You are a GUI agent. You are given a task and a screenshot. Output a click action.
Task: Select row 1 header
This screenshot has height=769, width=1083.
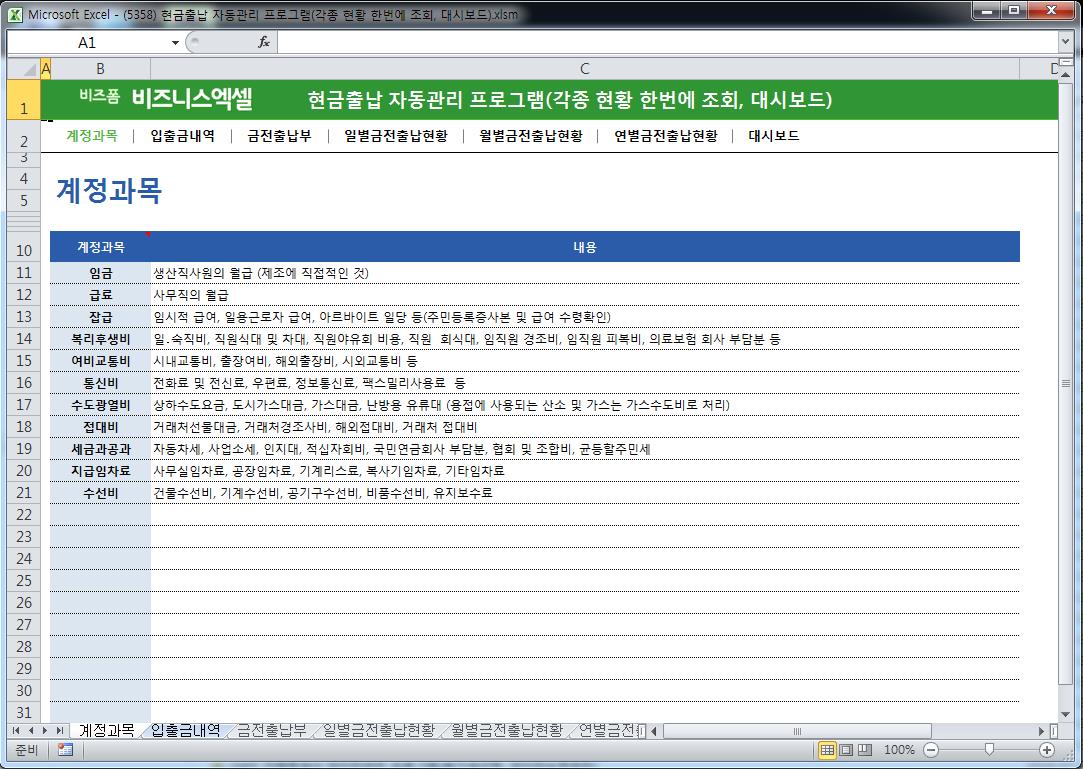coord(24,100)
